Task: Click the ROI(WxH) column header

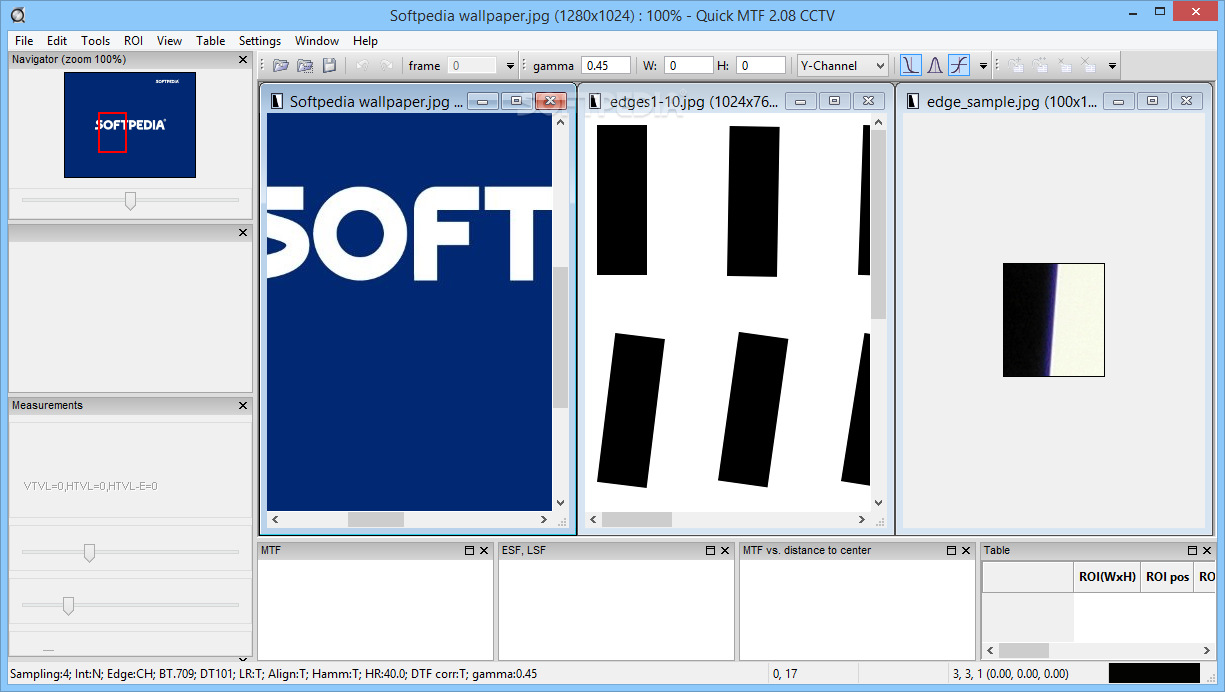Action: pyautogui.click(x=1107, y=577)
